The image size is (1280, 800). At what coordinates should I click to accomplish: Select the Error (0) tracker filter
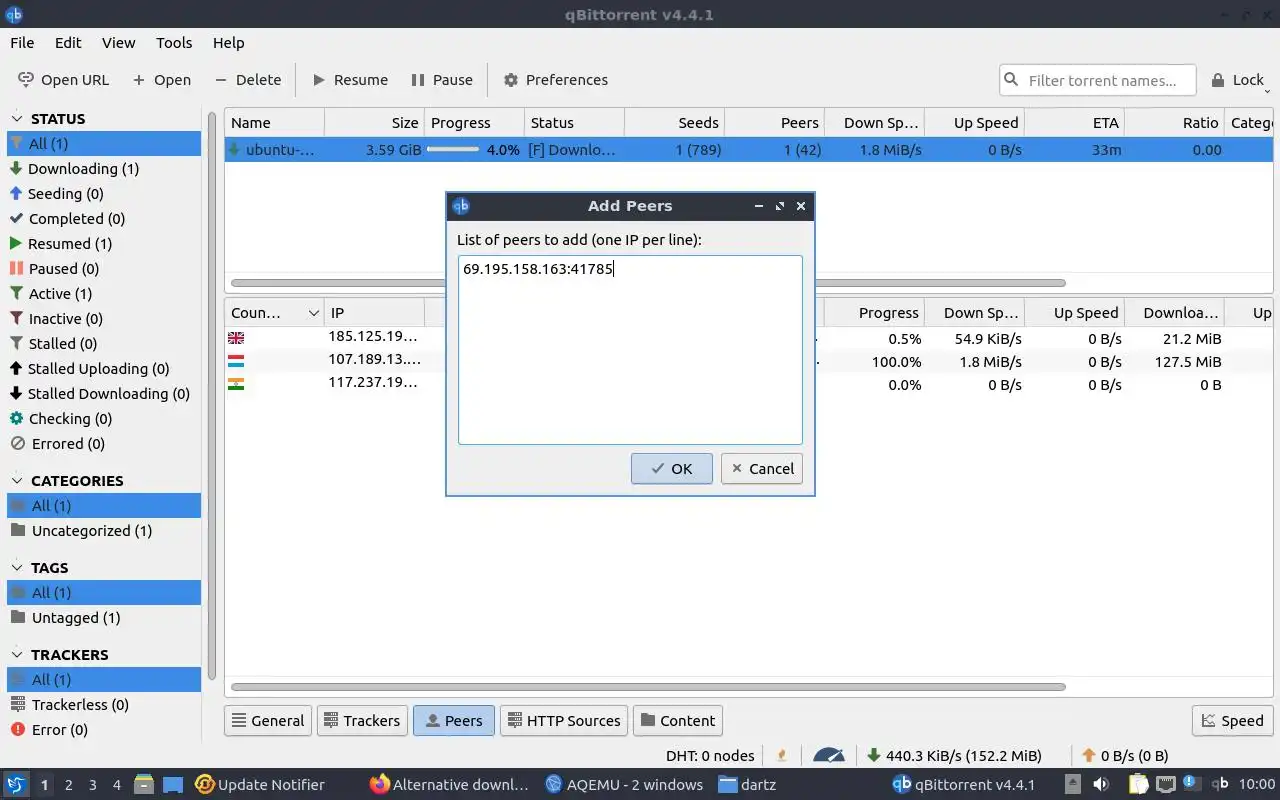(104, 730)
